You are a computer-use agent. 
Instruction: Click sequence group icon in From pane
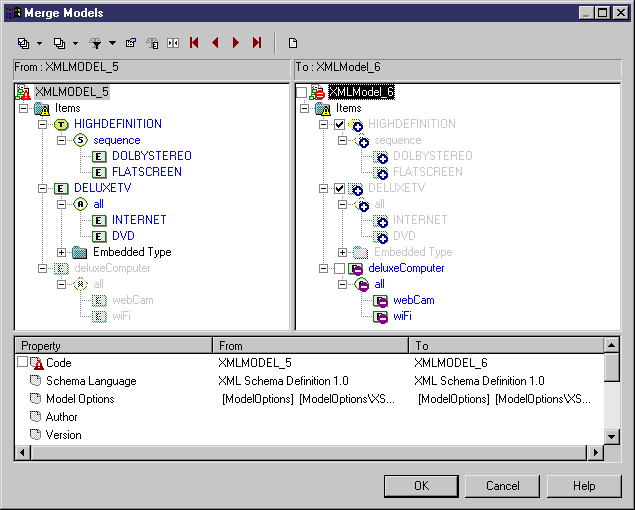click(x=80, y=141)
